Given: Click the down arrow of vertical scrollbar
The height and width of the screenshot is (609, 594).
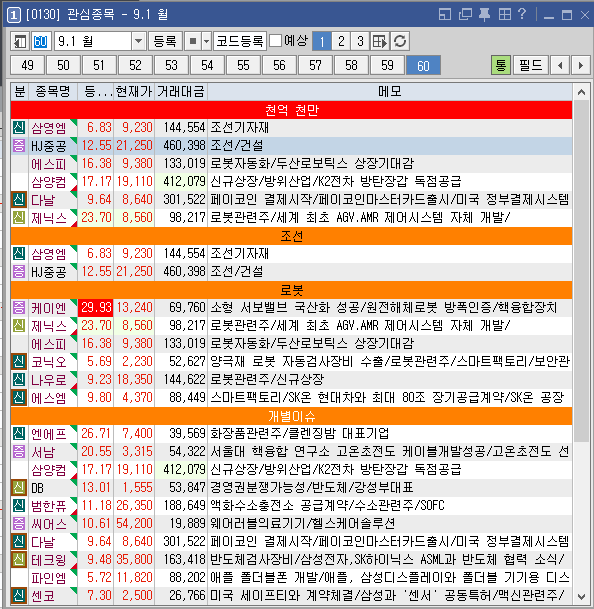Looking at the screenshot, I should tap(581, 596).
